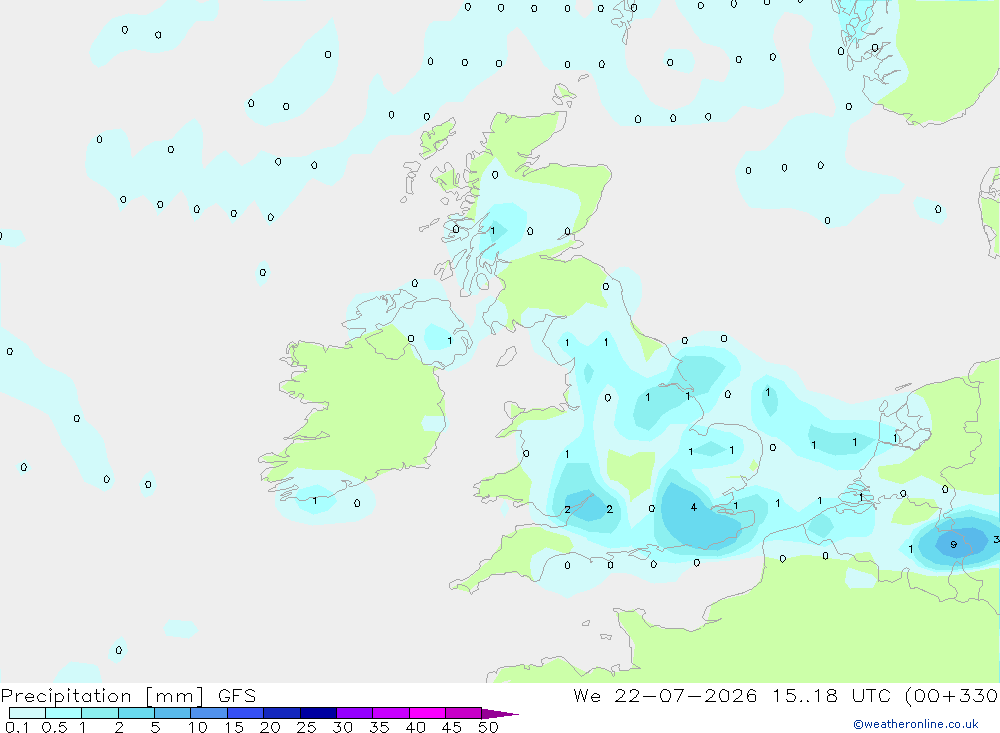Image resolution: width=1000 pixels, height=733 pixels.
Task: Select the "50" legend scale label
Action: point(488,727)
